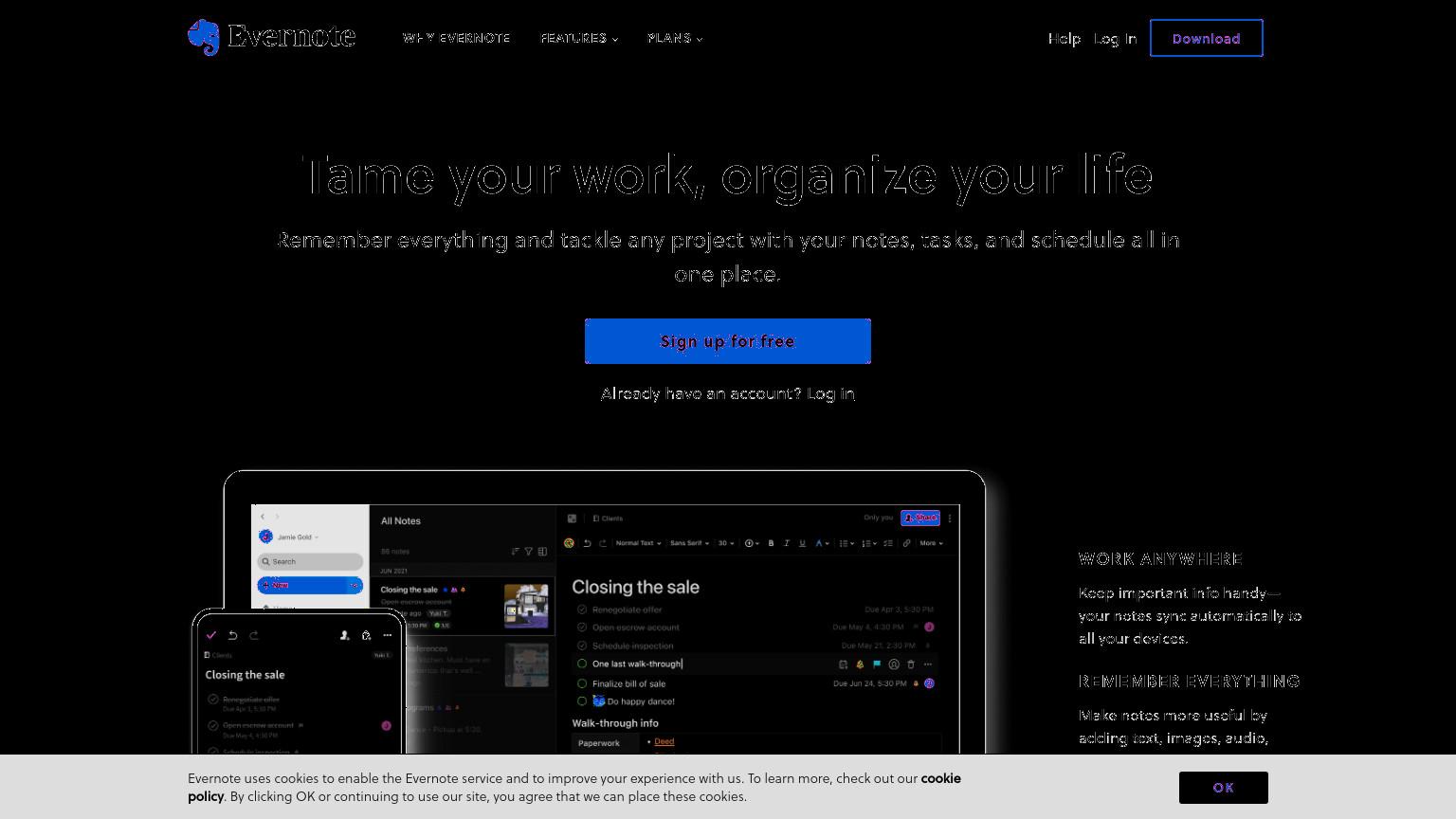
Task: Click the checklist icon in toolbar
Action: 889,543
